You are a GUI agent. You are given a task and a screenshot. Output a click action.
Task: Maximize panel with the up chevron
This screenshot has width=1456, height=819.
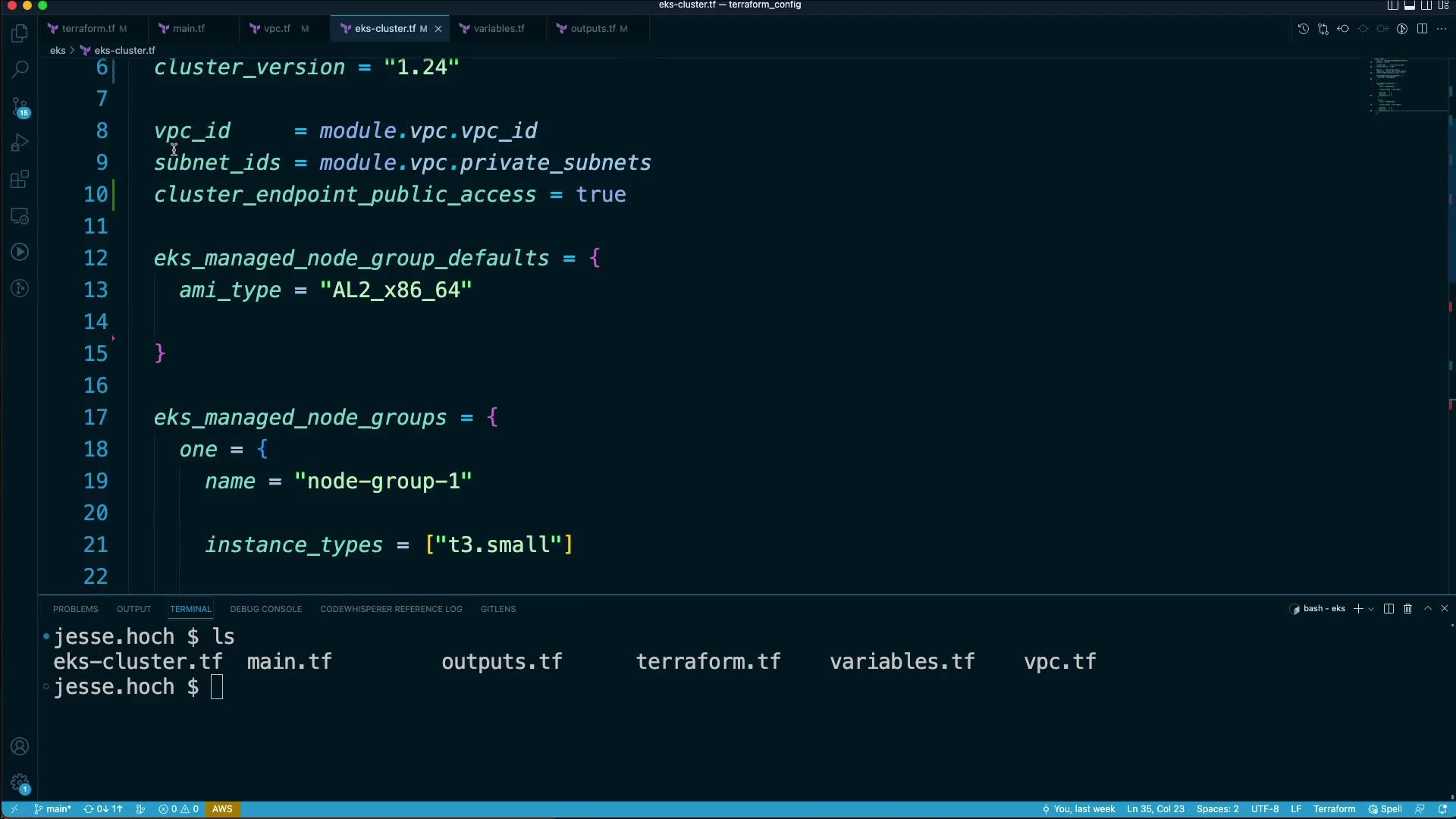[1427, 609]
